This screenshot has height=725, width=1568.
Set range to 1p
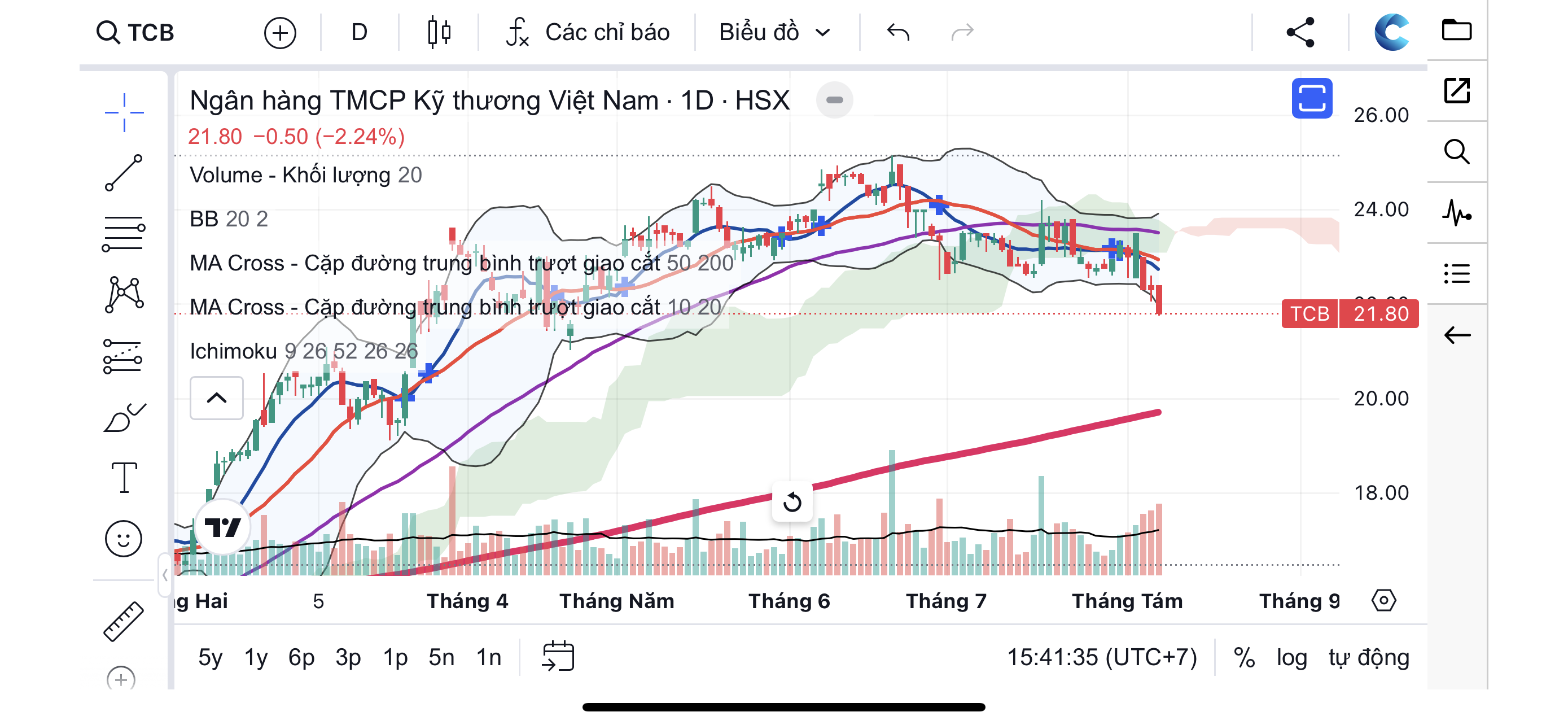pos(395,657)
